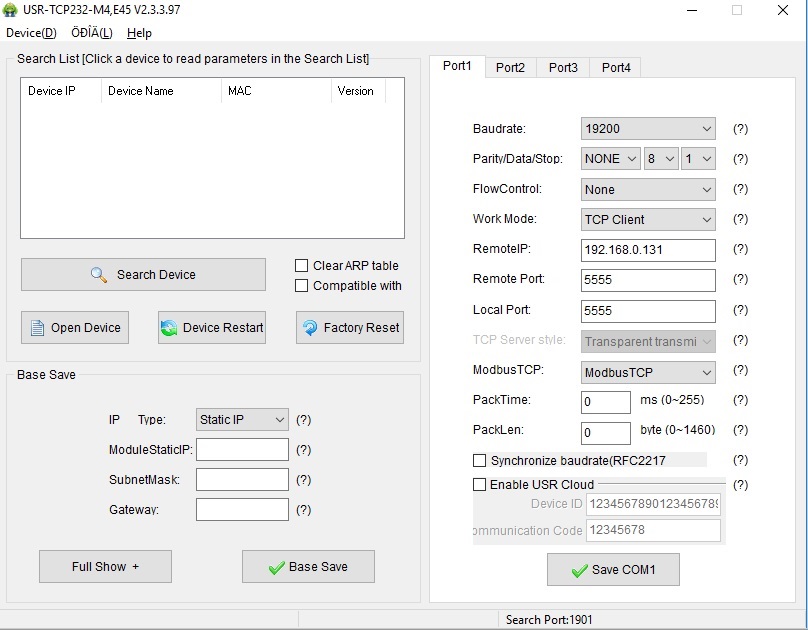This screenshot has height=630, width=808.
Task: Switch to the Port2 tab
Action: pyautogui.click(x=510, y=67)
